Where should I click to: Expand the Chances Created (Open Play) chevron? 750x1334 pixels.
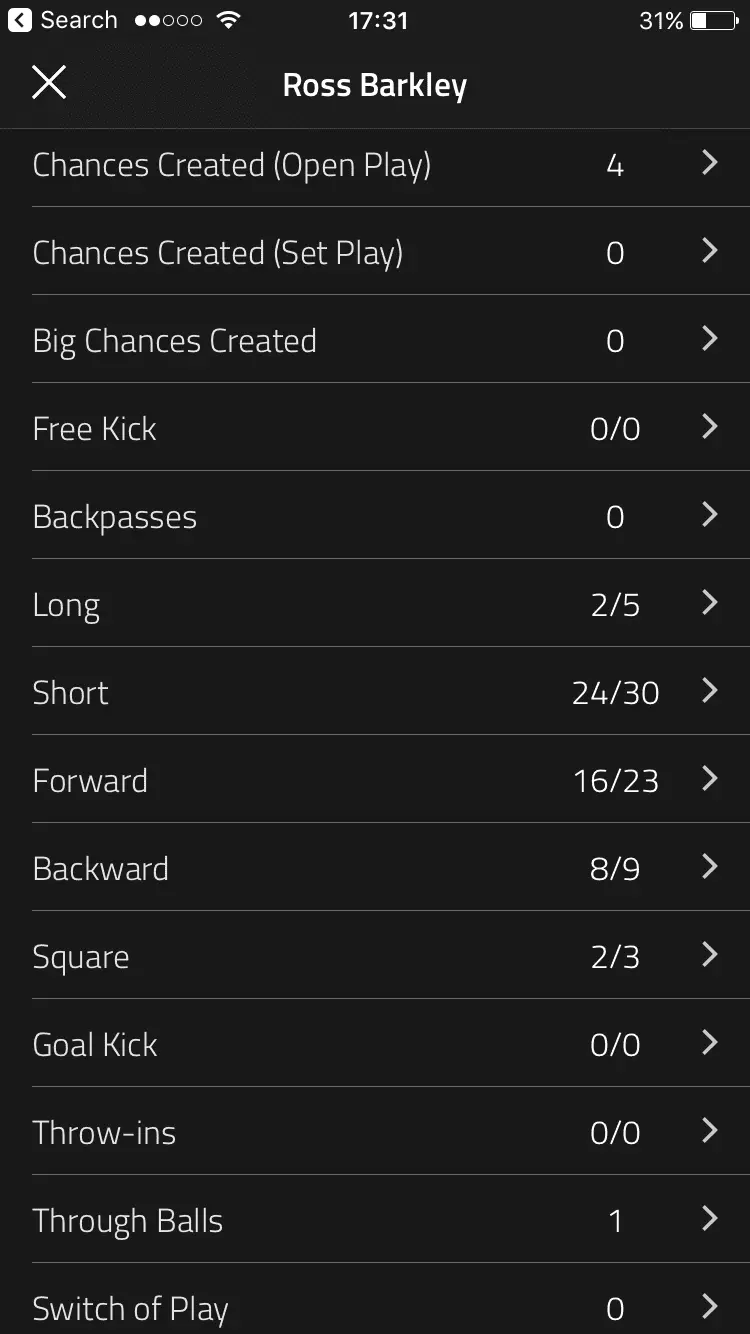coord(709,163)
